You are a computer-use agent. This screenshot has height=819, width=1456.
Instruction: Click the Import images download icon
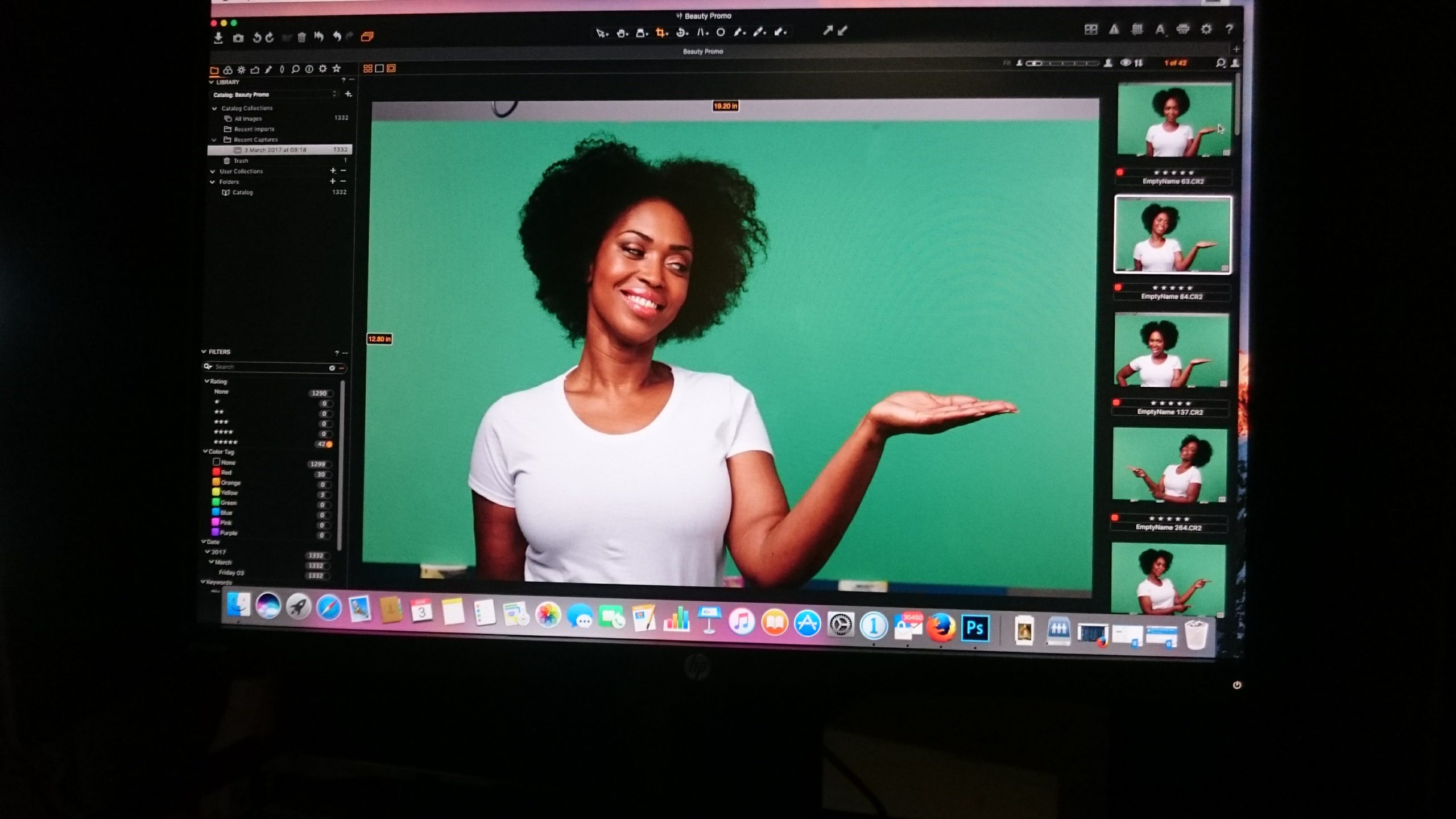point(218,38)
